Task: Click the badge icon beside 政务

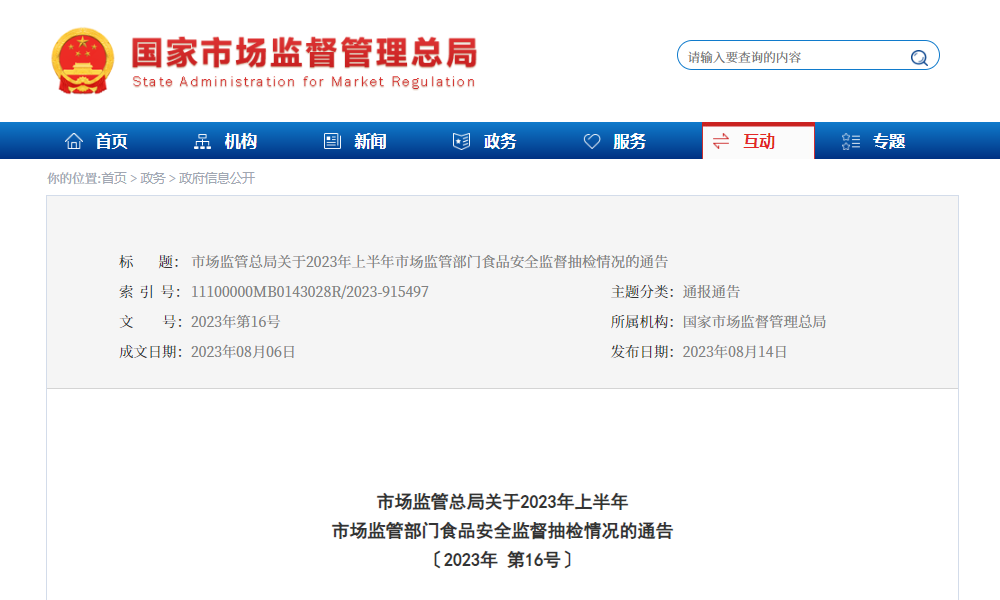Action: coord(460,141)
